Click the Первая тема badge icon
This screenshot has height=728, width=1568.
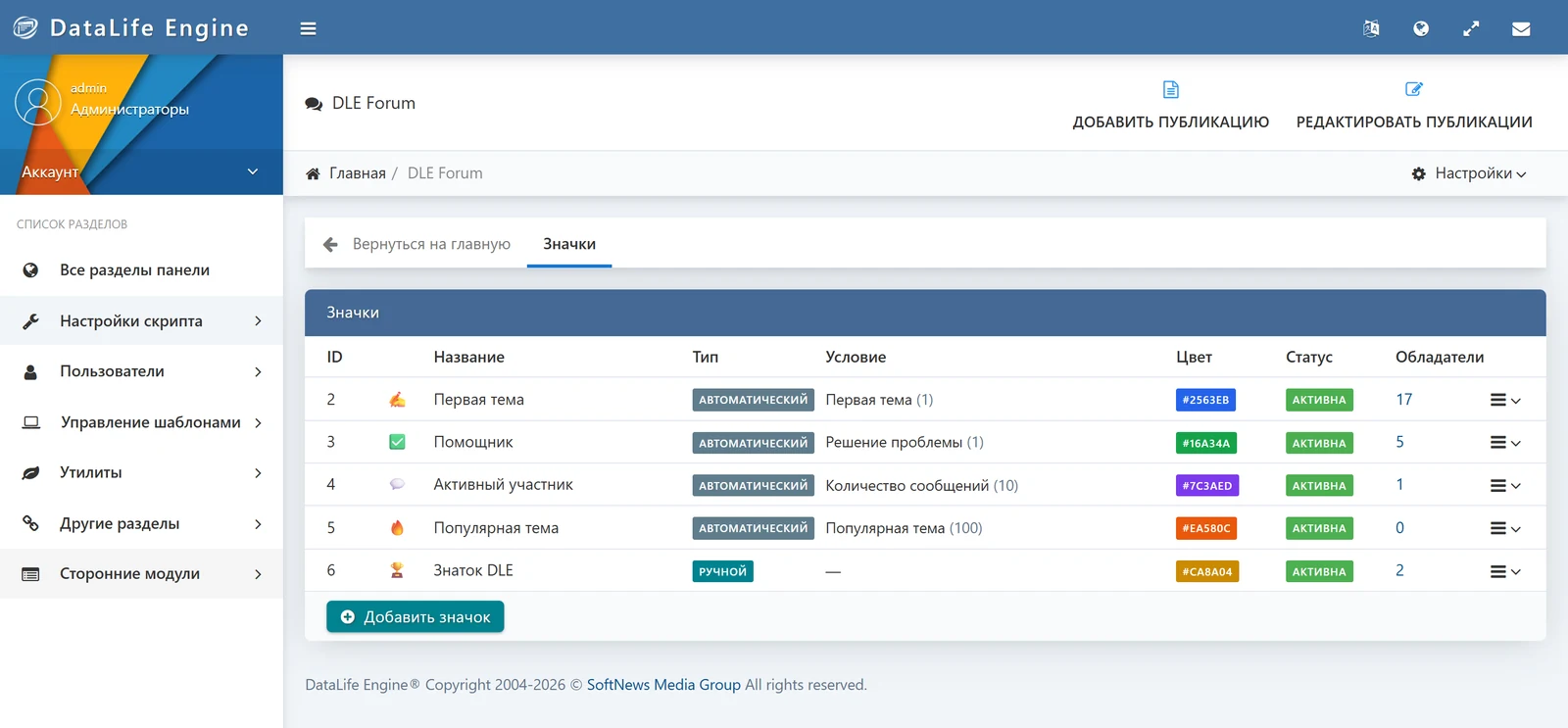point(397,400)
